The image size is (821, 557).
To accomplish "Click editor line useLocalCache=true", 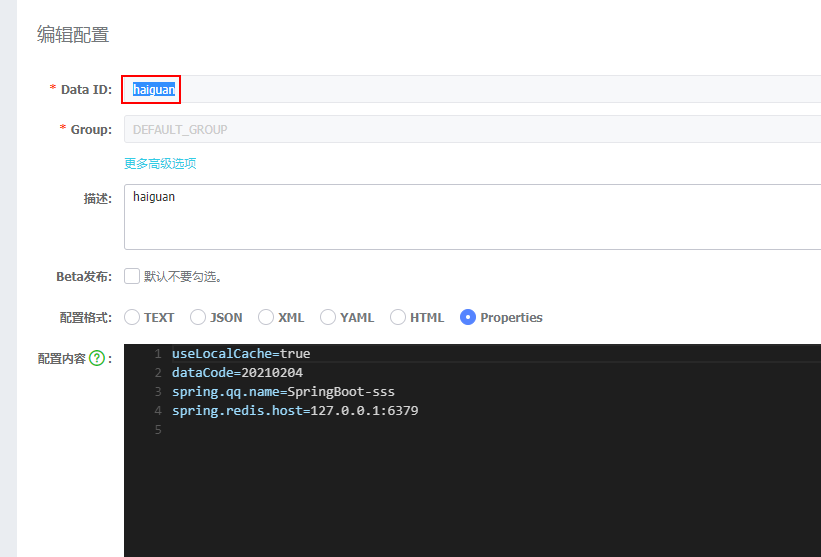I will coord(241,354).
